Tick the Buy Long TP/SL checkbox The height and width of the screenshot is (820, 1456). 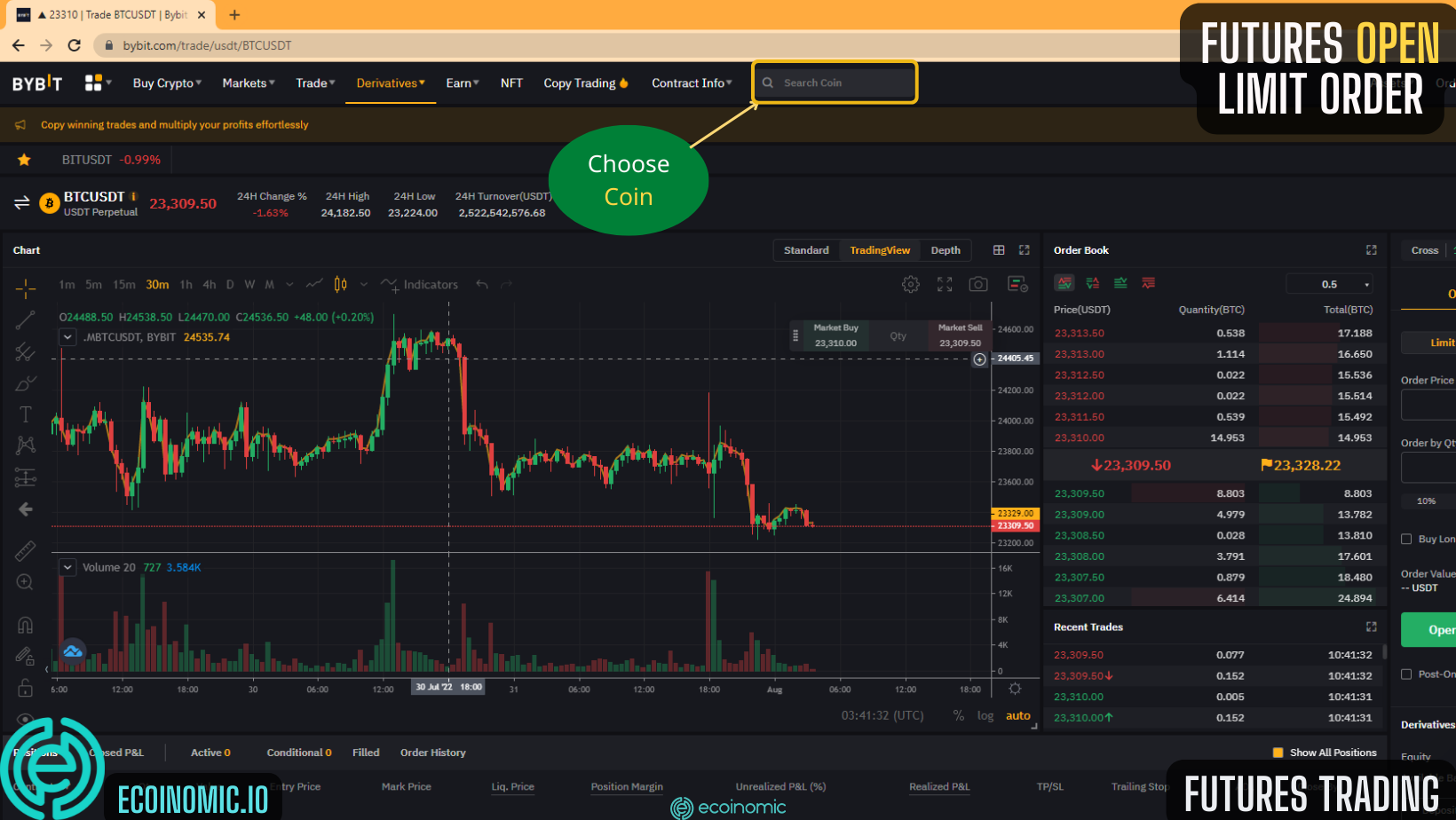[1406, 539]
